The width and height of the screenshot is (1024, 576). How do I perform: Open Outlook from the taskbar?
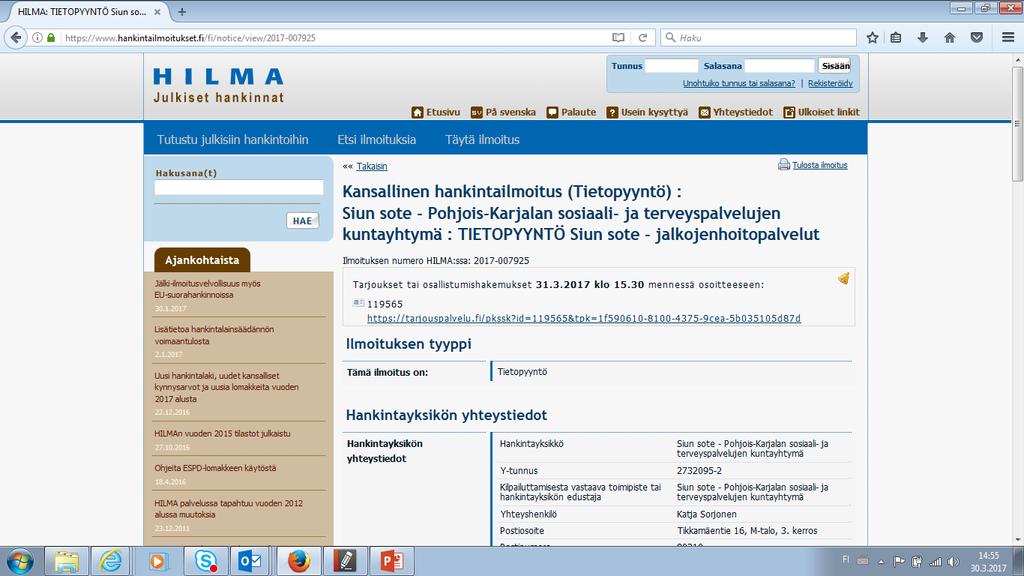point(250,562)
